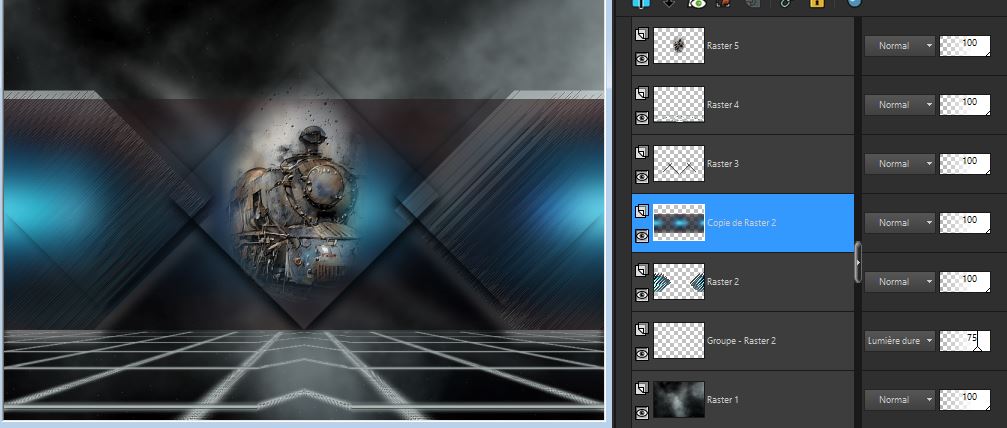1007x428 pixels.
Task: Select the Groupe - Raster 2 layer name
Action: (x=741, y=341)
